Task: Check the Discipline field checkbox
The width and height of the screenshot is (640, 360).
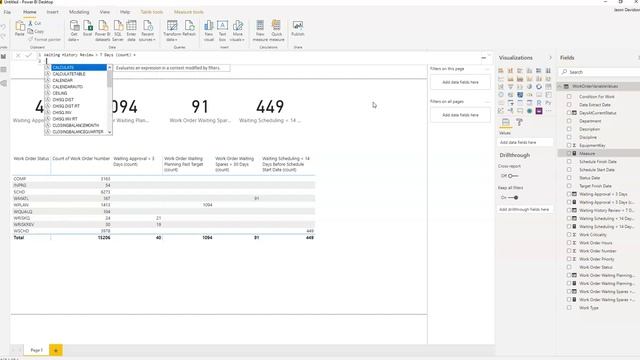Action: pyautogui.click(x=569, y=137)
